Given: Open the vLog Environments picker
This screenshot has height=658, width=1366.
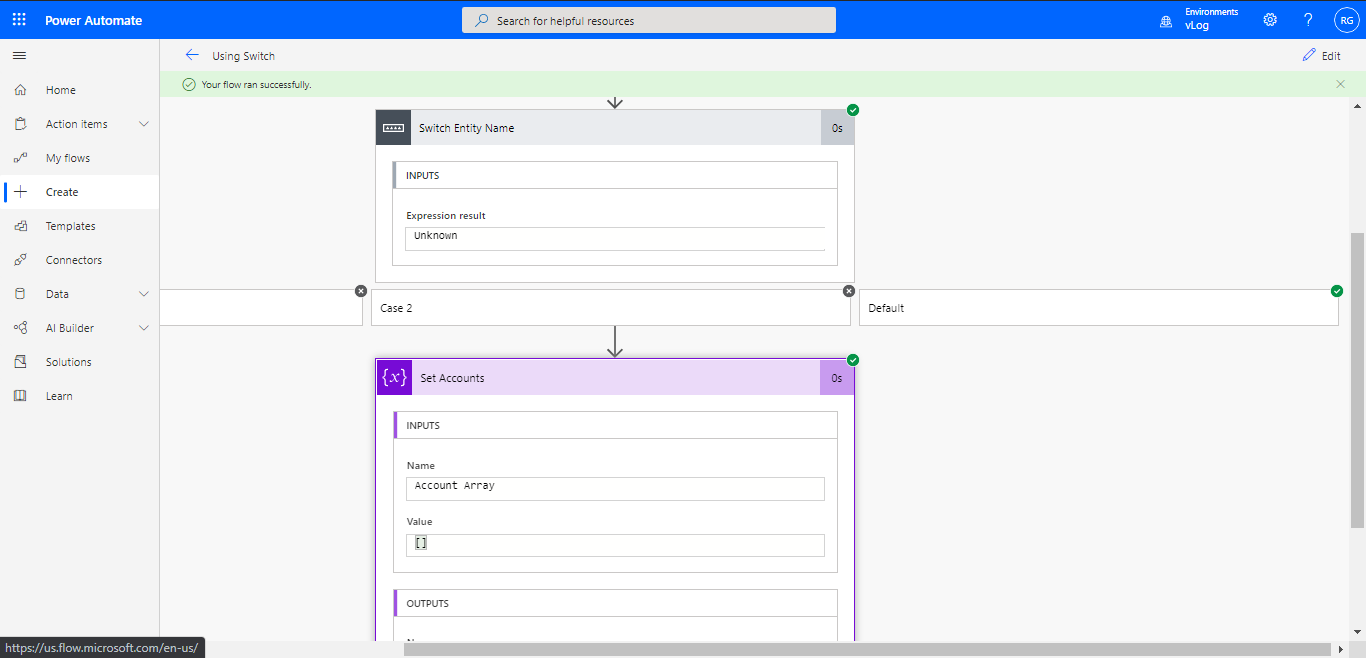Looking at the screenshot, I should click(x=1197, y=19).
